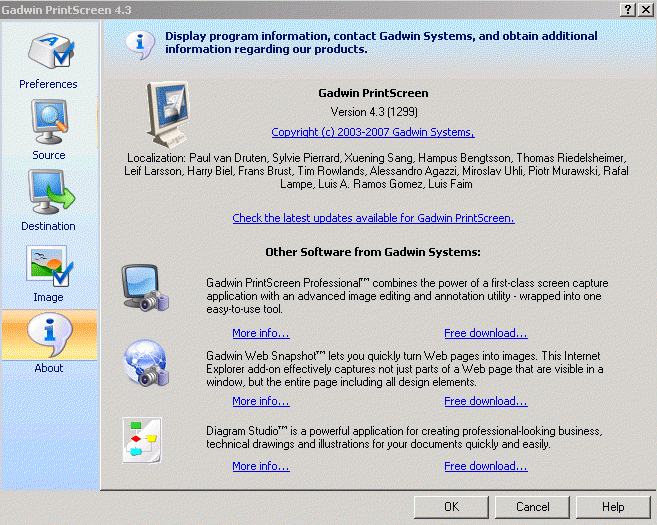The height and width of the screenshot is (525, 657).
Task: Switch to the Source tab label
Action: (x=49, y=155)
